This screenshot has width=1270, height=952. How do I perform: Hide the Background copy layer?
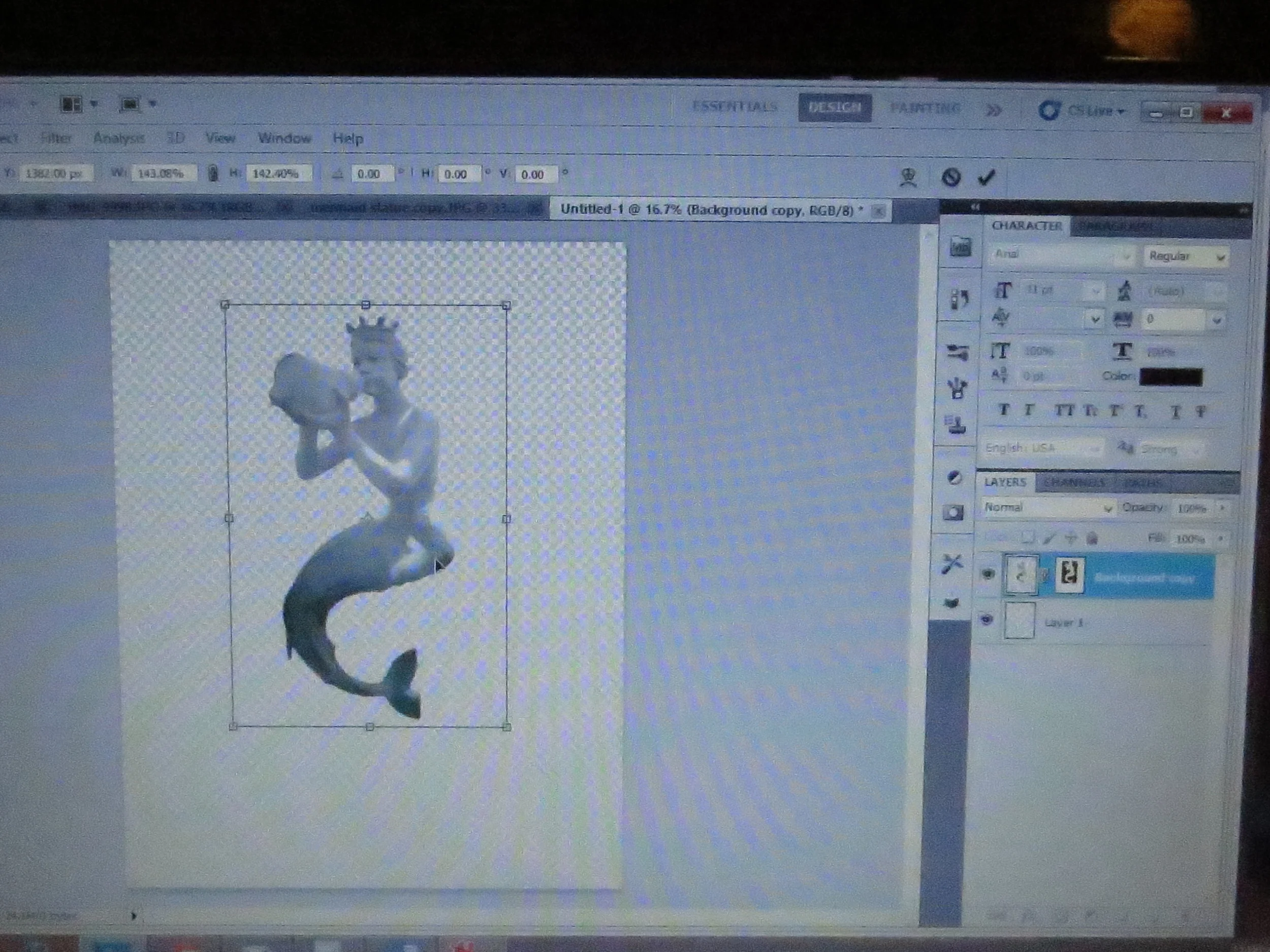coord(988,573)
